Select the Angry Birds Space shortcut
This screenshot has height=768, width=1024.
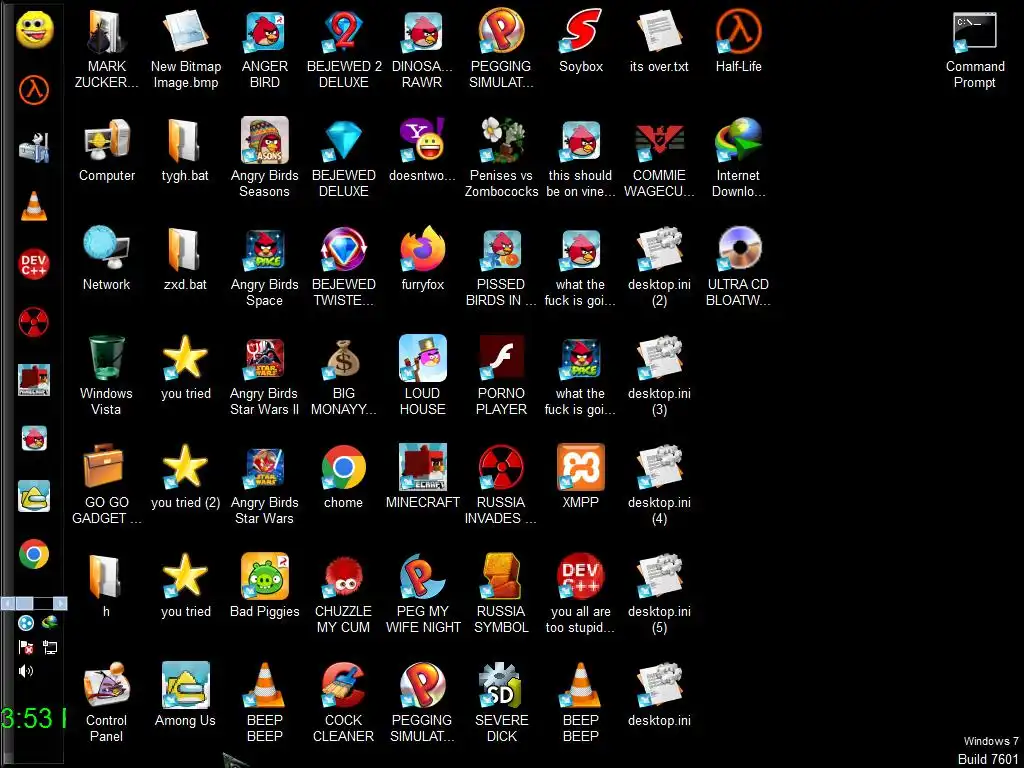[264, 267]
